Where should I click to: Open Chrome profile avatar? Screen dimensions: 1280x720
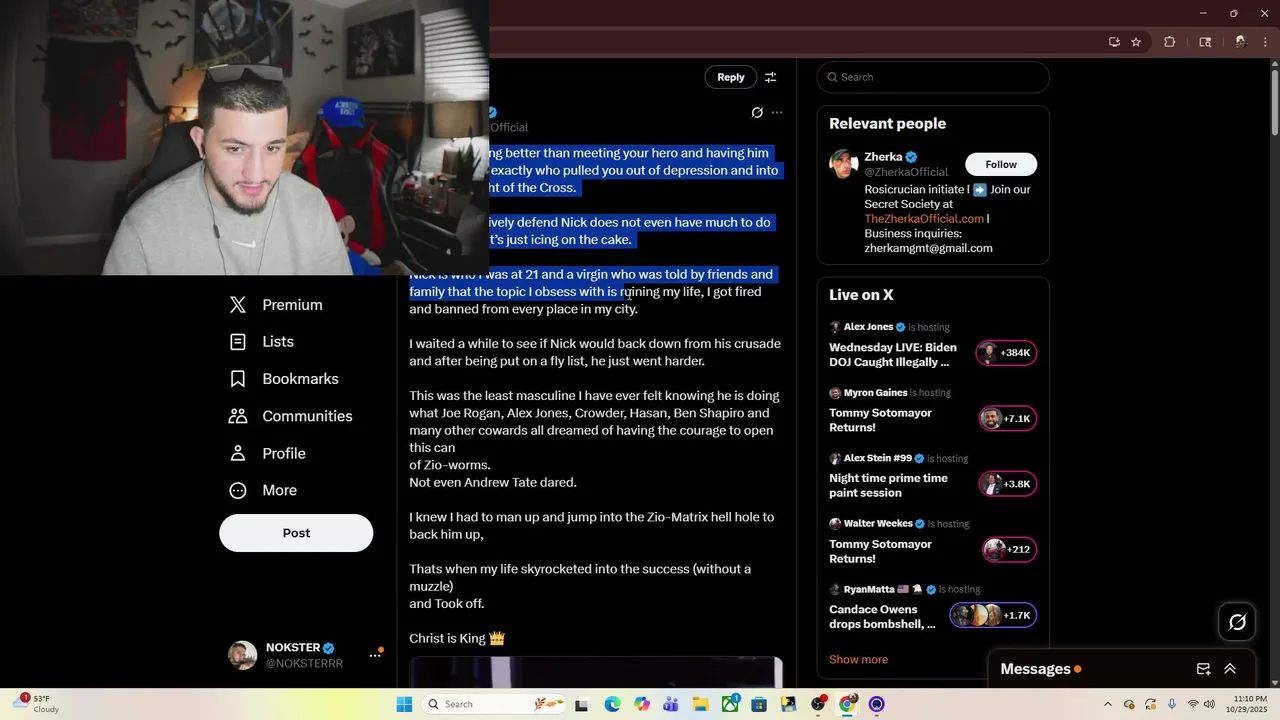click(x=1241, y=42)
